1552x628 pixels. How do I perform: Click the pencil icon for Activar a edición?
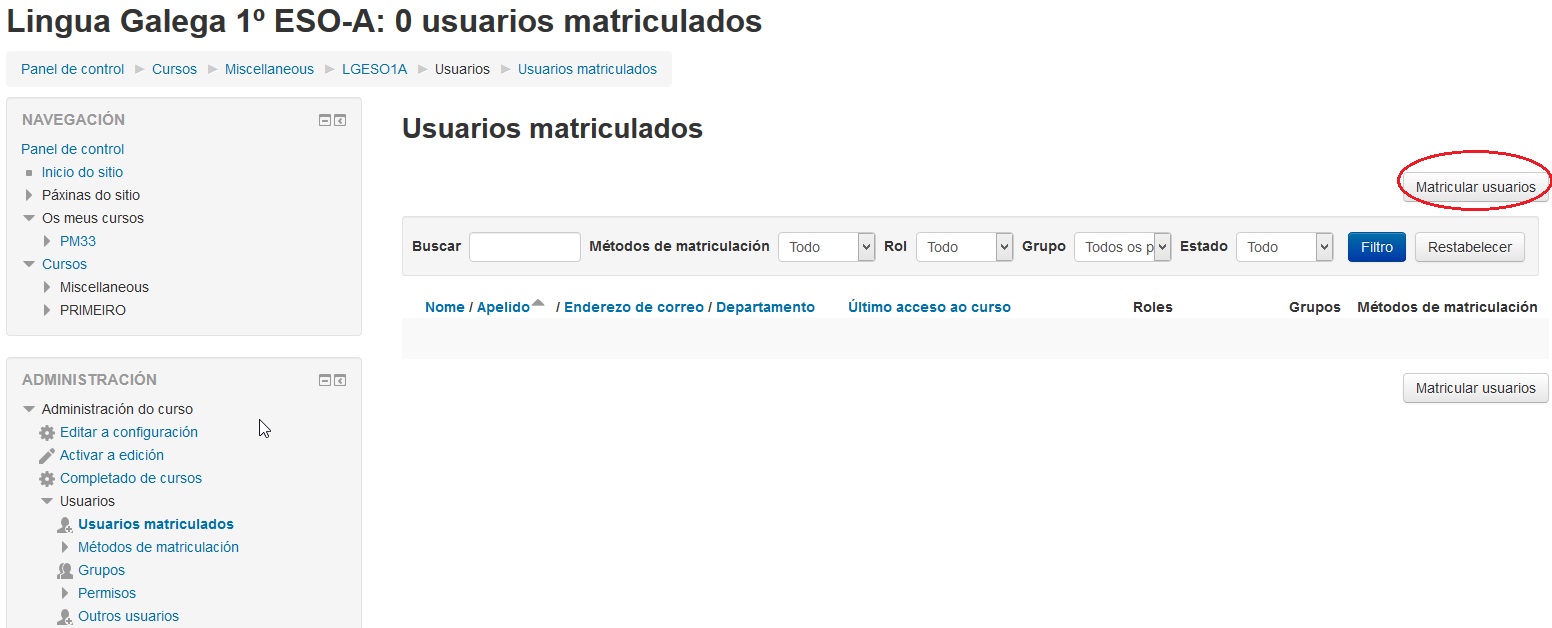[x=47, y=456]
